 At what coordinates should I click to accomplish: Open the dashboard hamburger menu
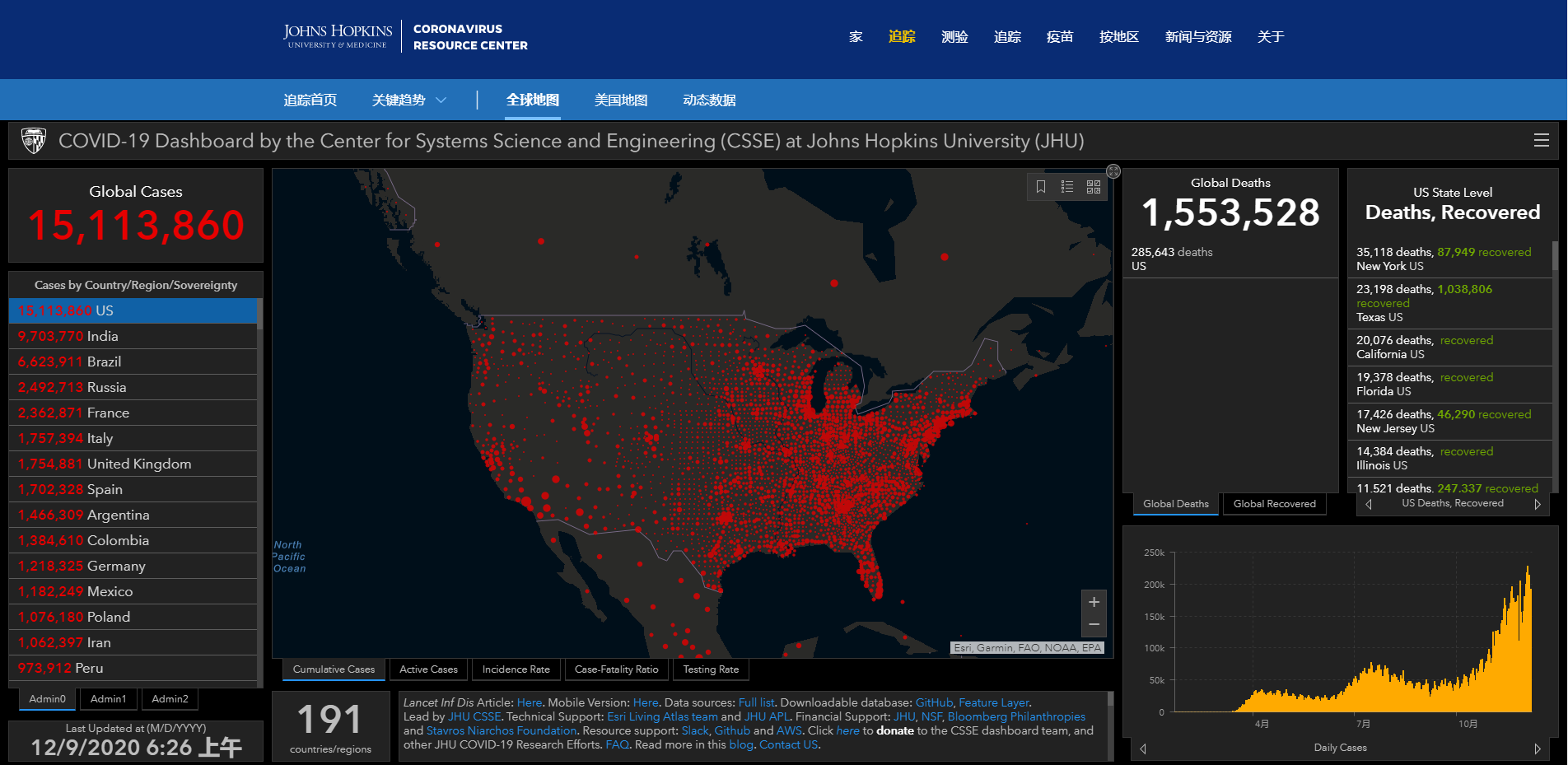click(1542, 141)
